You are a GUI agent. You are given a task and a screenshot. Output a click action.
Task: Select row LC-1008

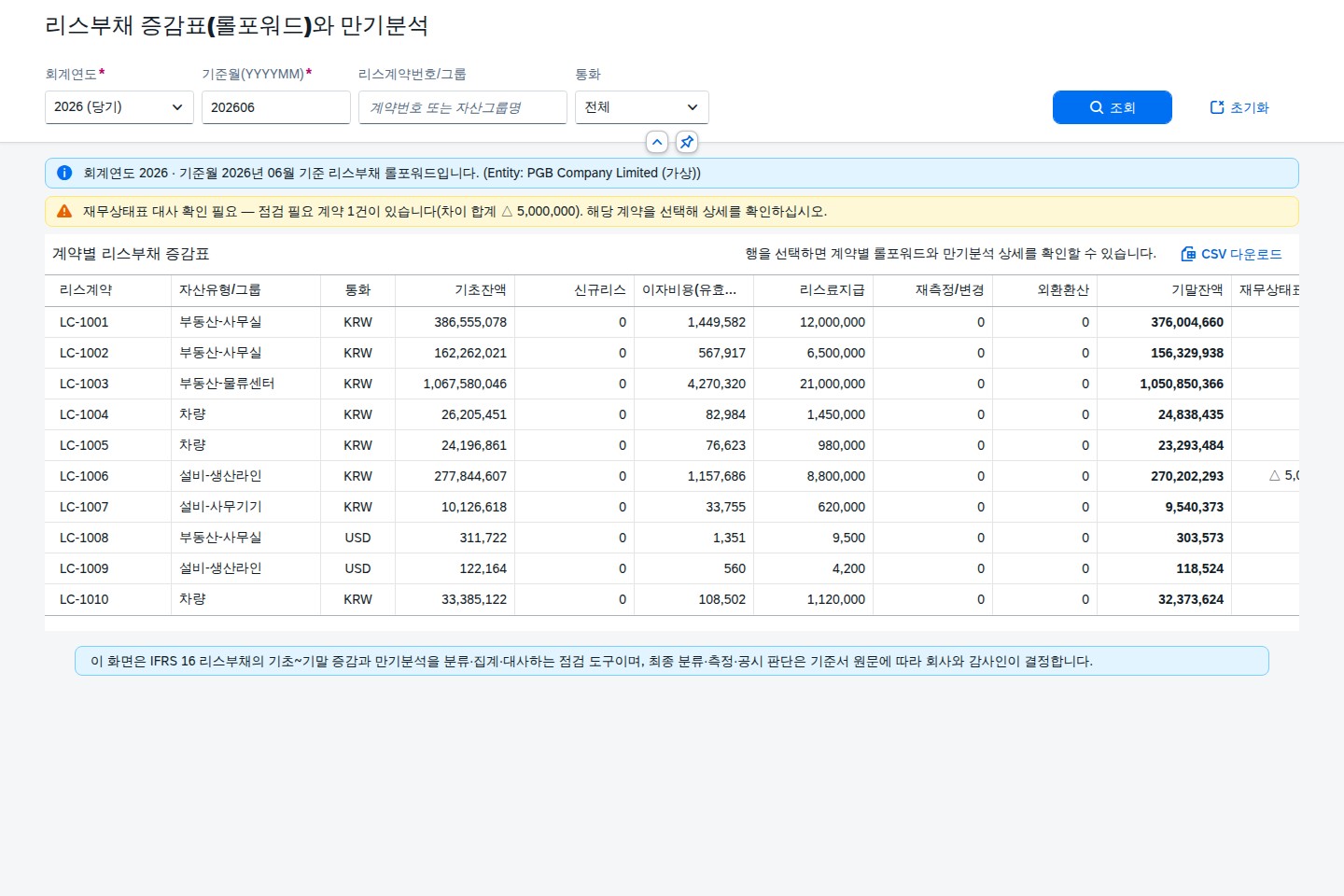(x=672, y=538)
